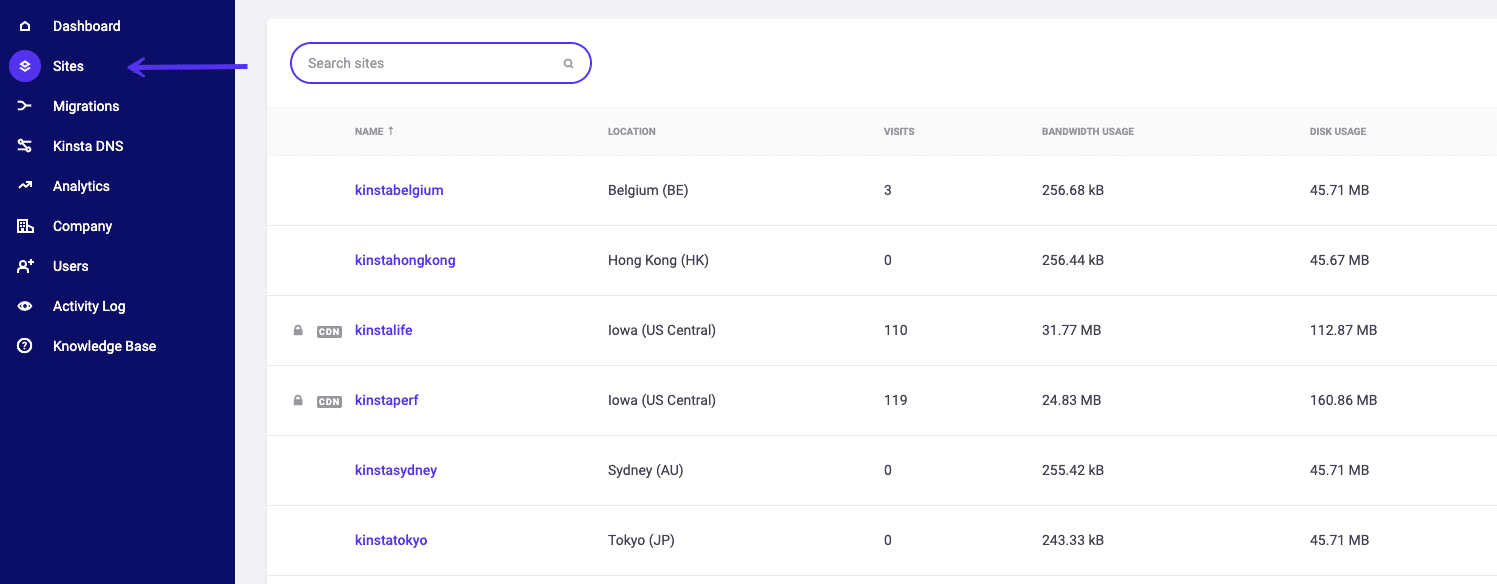Open the kinstabelgium site
The width and height of the screenshot is (1497, 584).
pyautogui.click(x=399, y=189)
